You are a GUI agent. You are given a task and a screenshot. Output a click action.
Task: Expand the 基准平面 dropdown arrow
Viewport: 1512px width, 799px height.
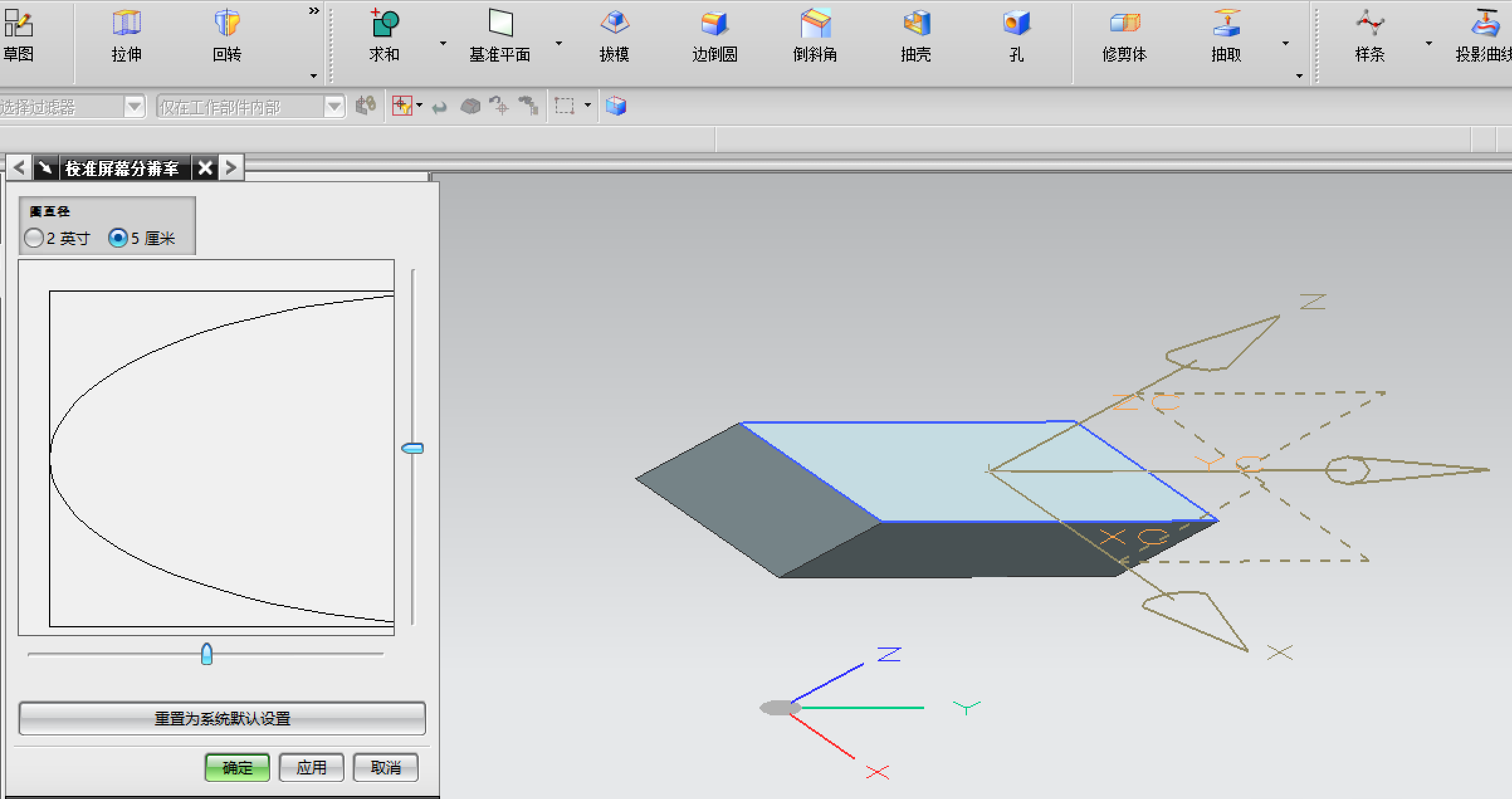[x=558, y=43]
